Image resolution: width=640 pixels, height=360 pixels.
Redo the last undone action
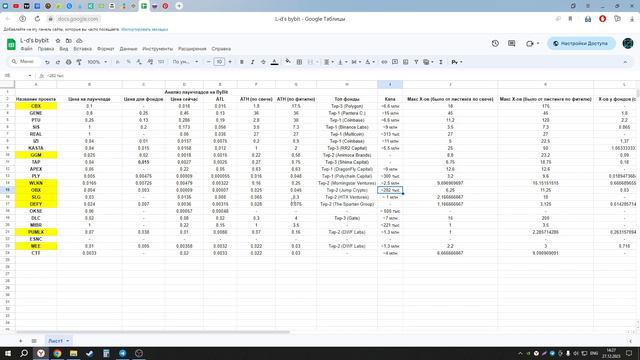coord(58,62)
